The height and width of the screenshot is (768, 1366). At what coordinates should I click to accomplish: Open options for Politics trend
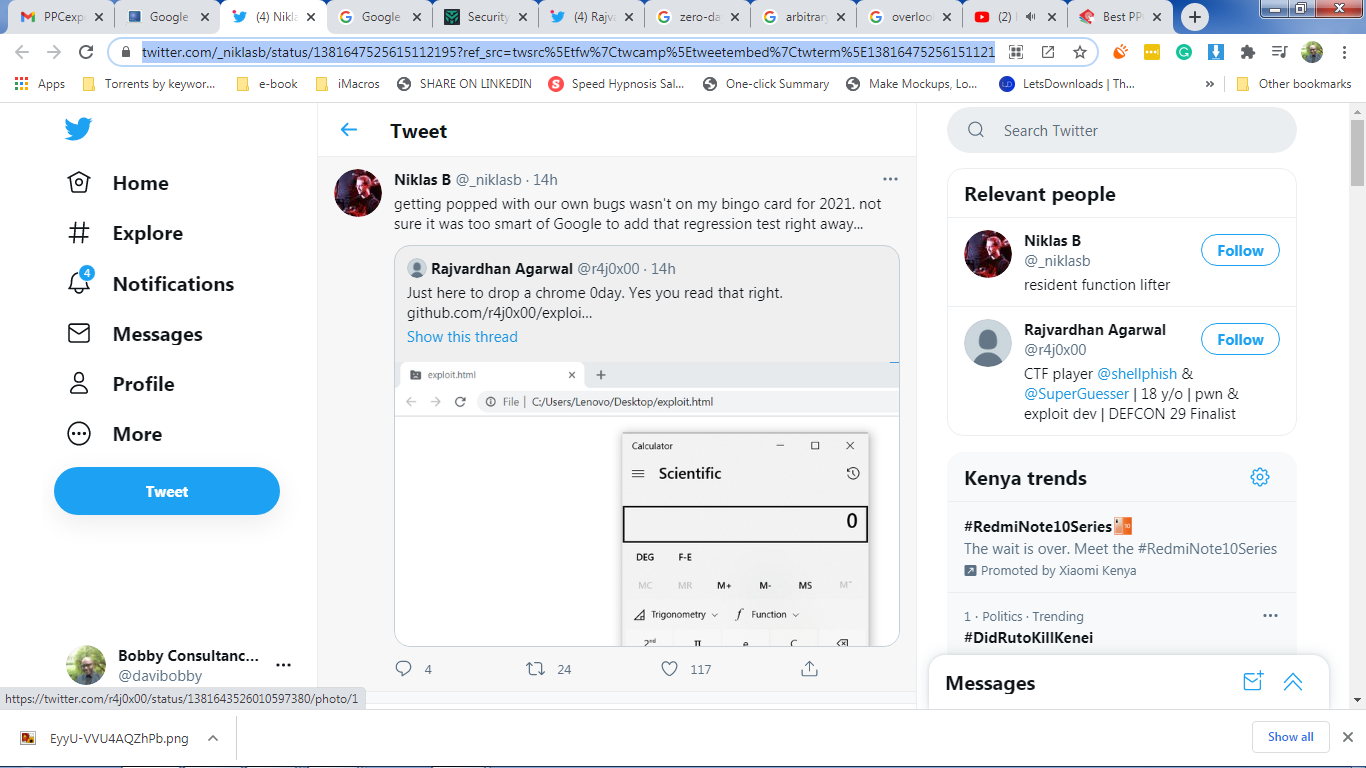[x=1270, y=616]
